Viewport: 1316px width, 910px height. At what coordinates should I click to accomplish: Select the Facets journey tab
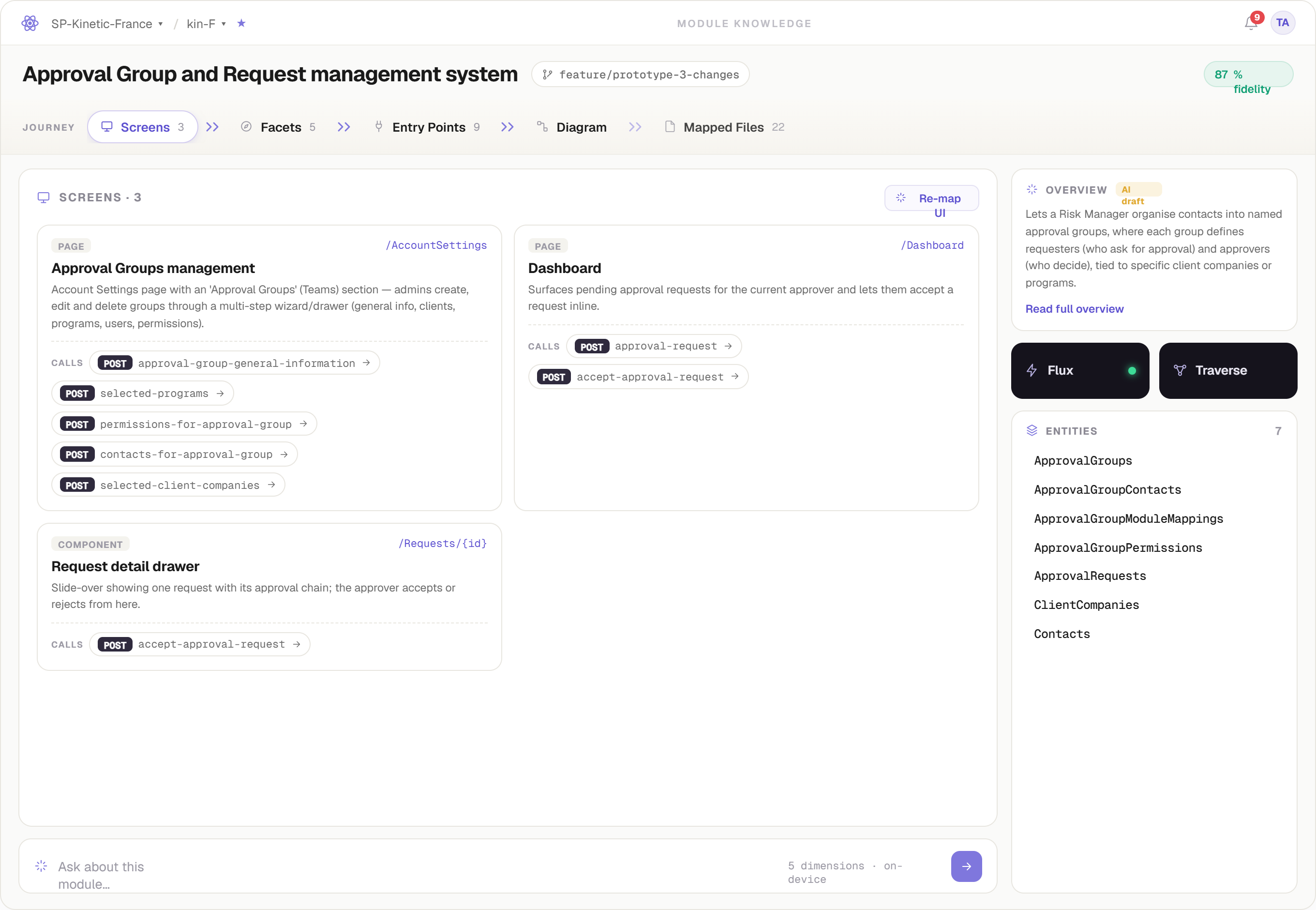click(x=278, y=127)
